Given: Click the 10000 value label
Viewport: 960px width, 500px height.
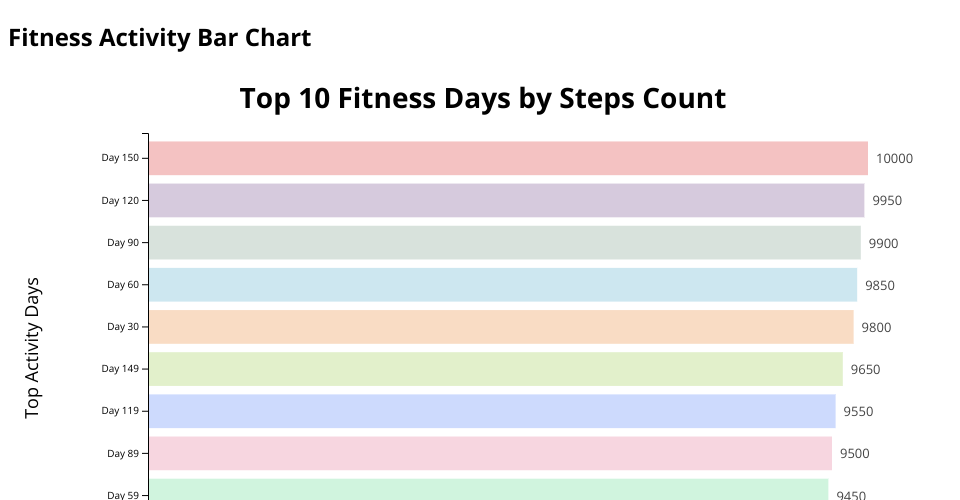Looking at the screenshot, I should pyautogui.click(x=894, y=158).
